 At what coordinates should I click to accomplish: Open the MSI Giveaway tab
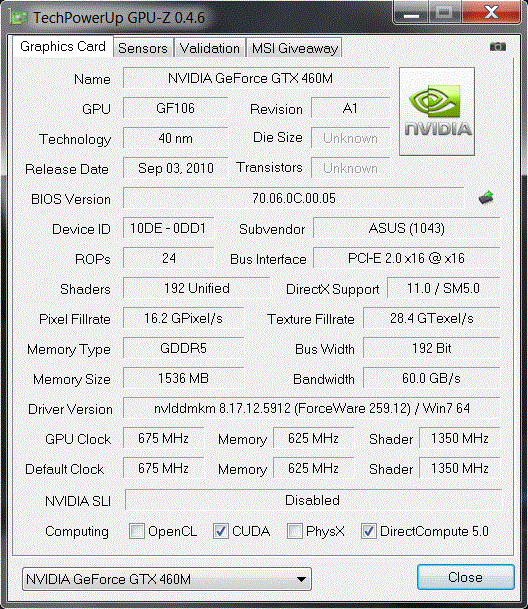294,48
